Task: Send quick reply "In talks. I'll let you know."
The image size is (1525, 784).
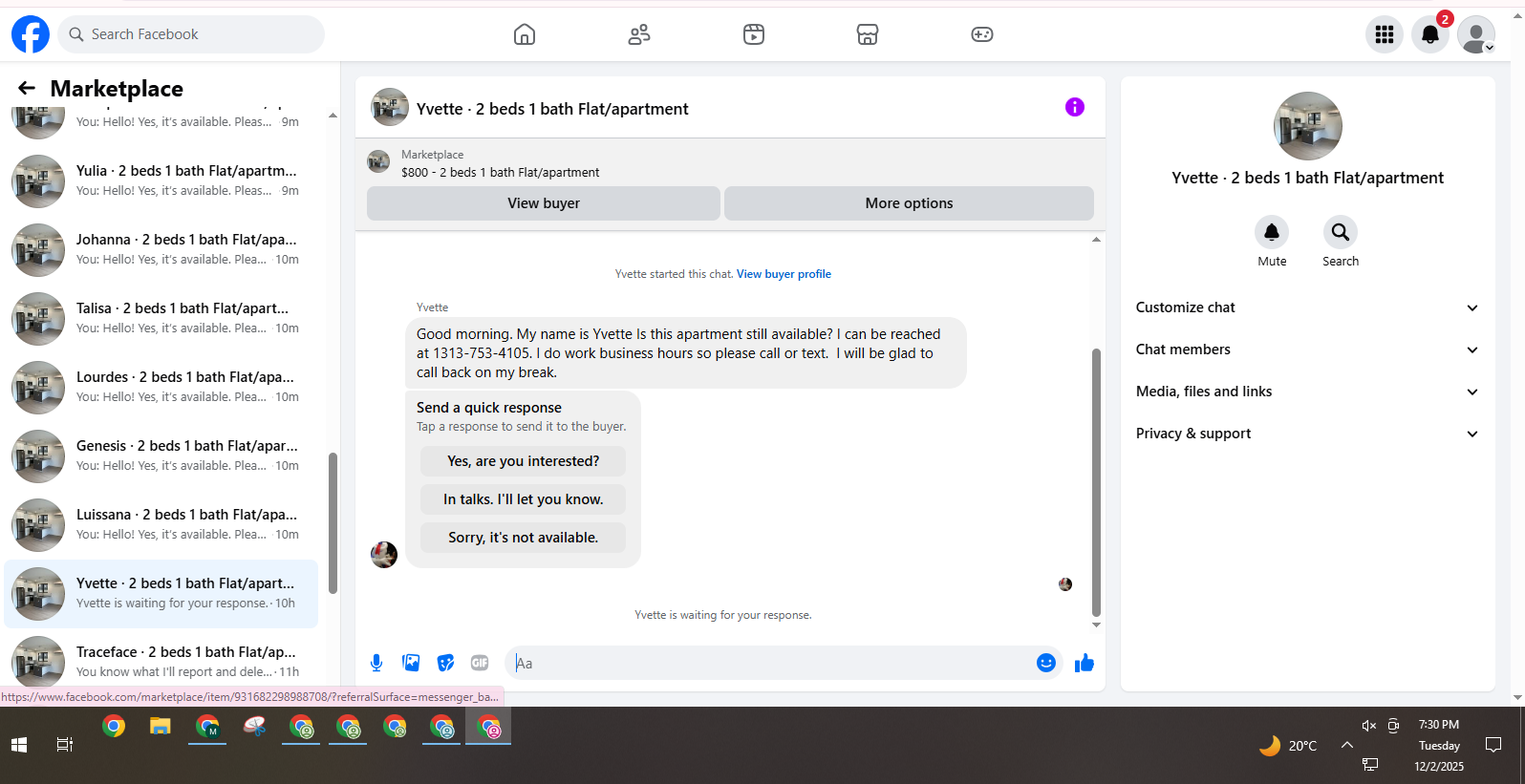Action: [524, 499]
